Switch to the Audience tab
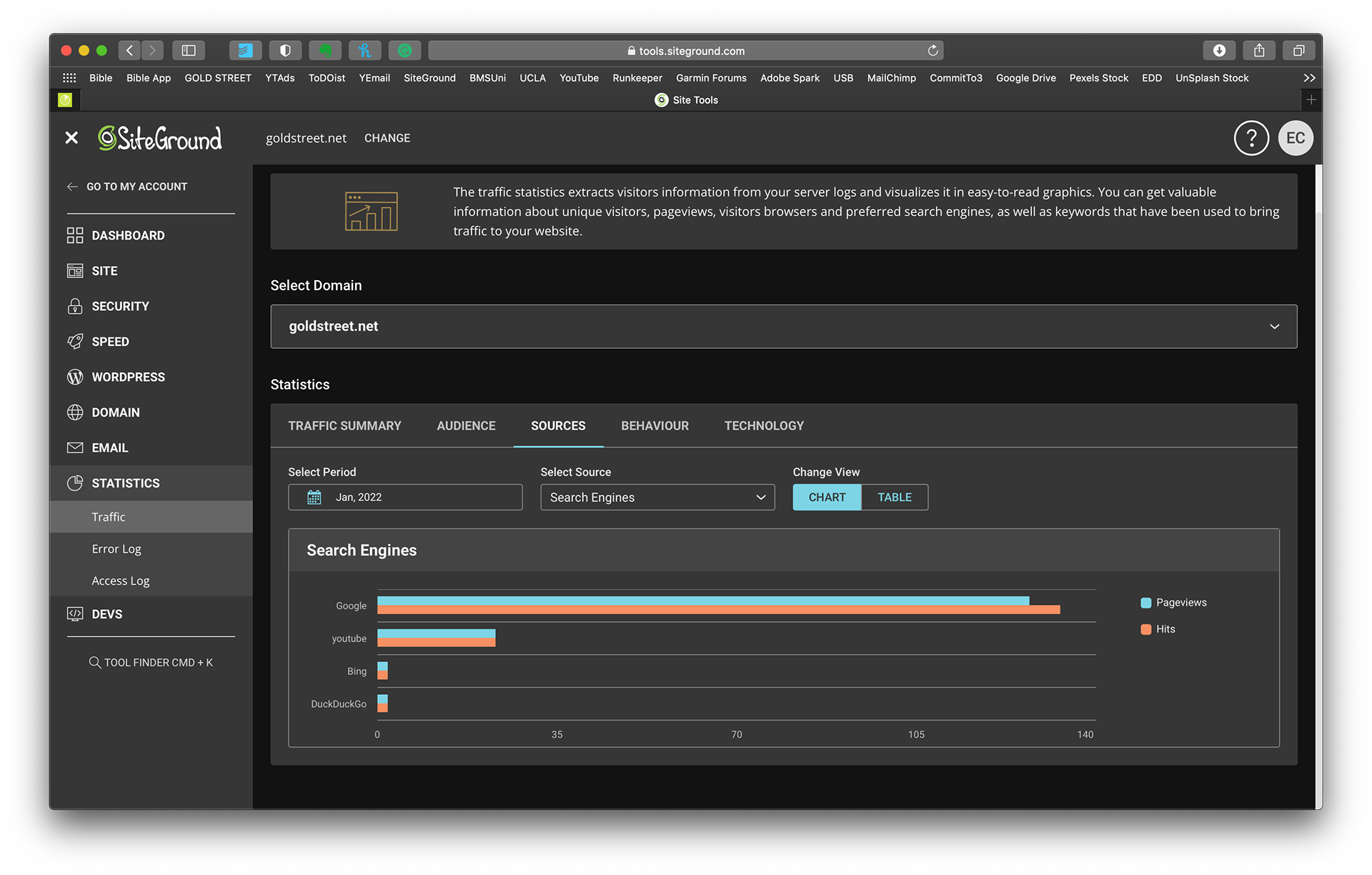This screenshot has width=1372, height=875. 466,426
